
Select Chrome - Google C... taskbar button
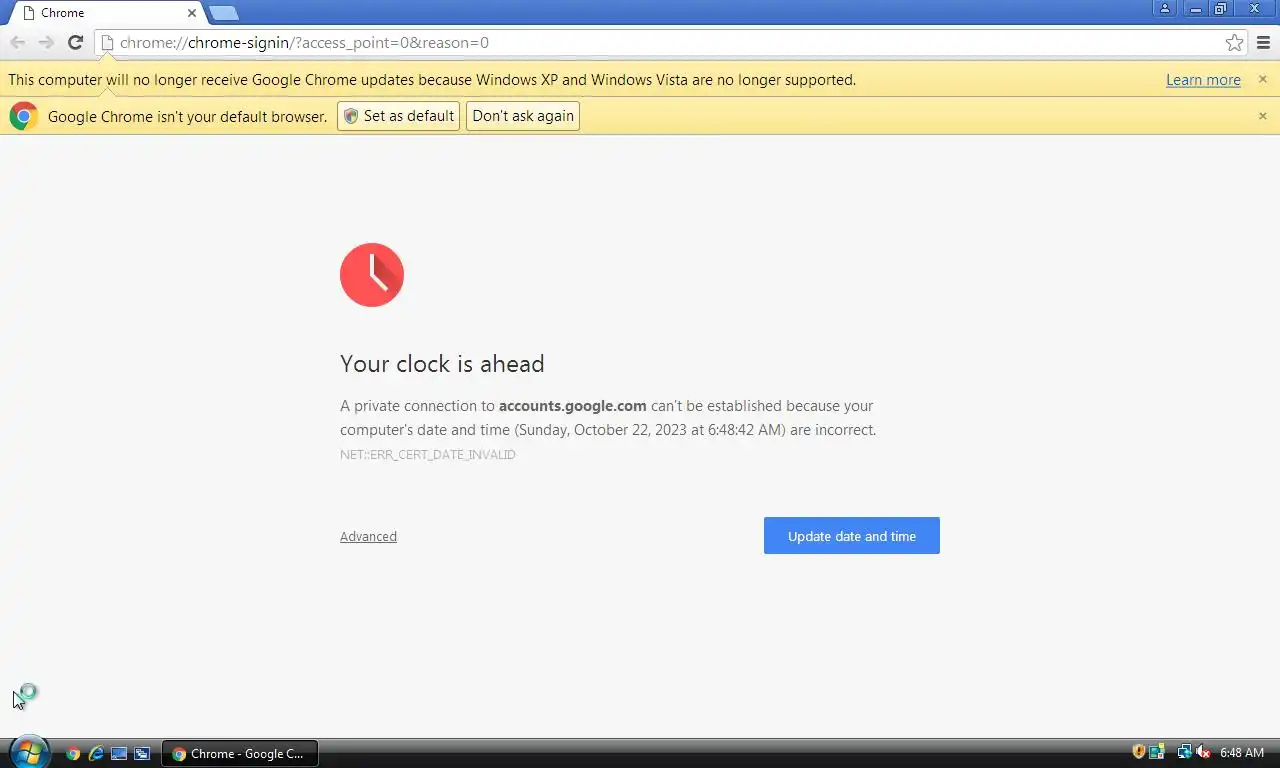click(x=239, y=754)
